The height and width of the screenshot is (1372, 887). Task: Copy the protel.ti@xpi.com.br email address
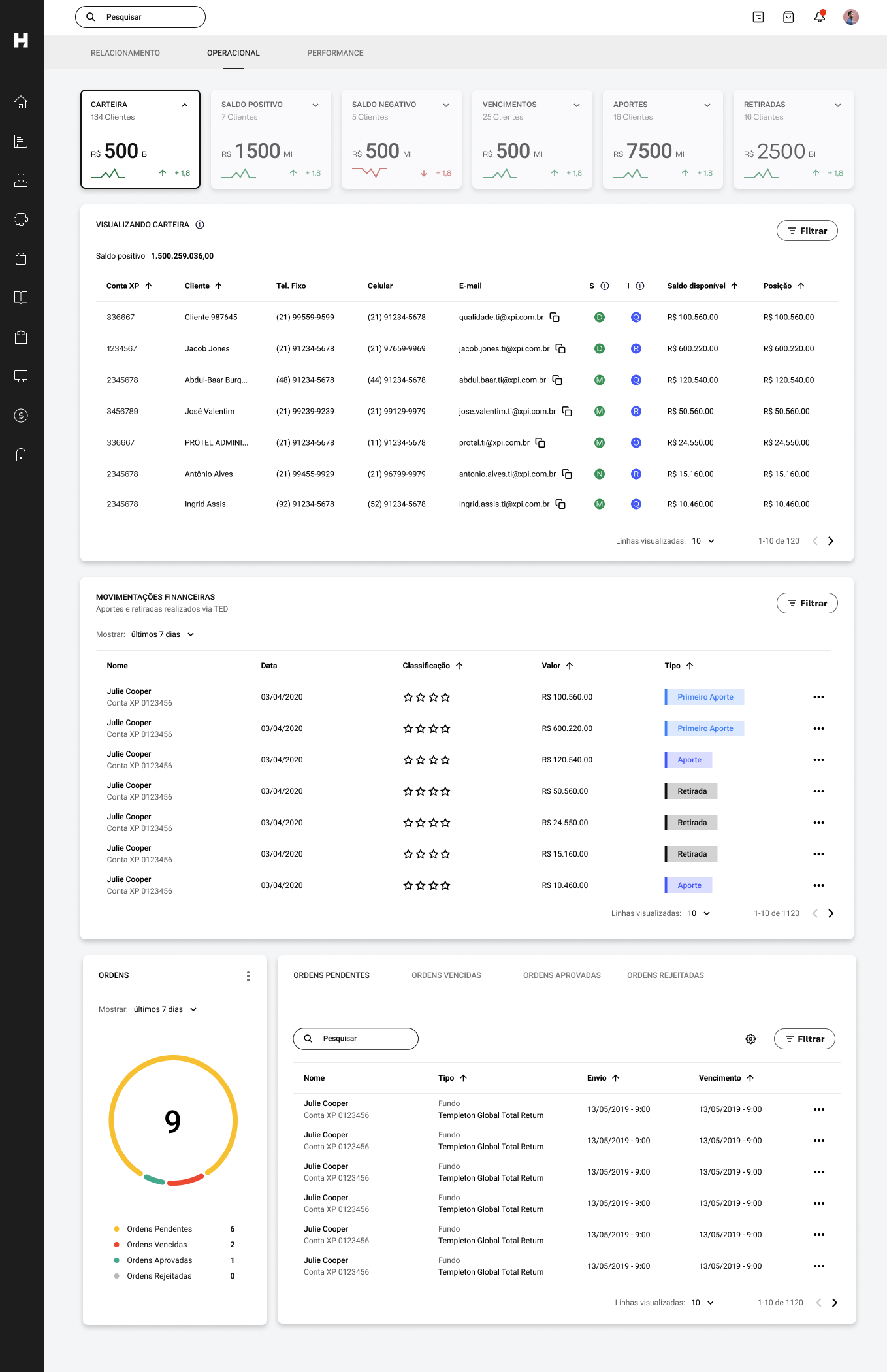[540, 443]
